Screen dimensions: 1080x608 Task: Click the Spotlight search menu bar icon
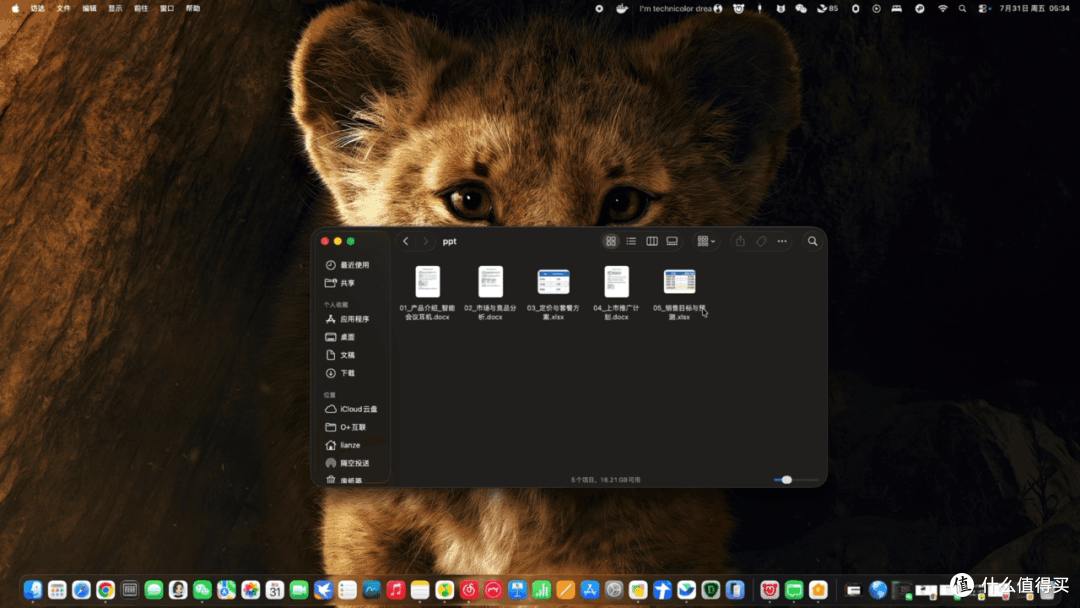click(962, 8)
